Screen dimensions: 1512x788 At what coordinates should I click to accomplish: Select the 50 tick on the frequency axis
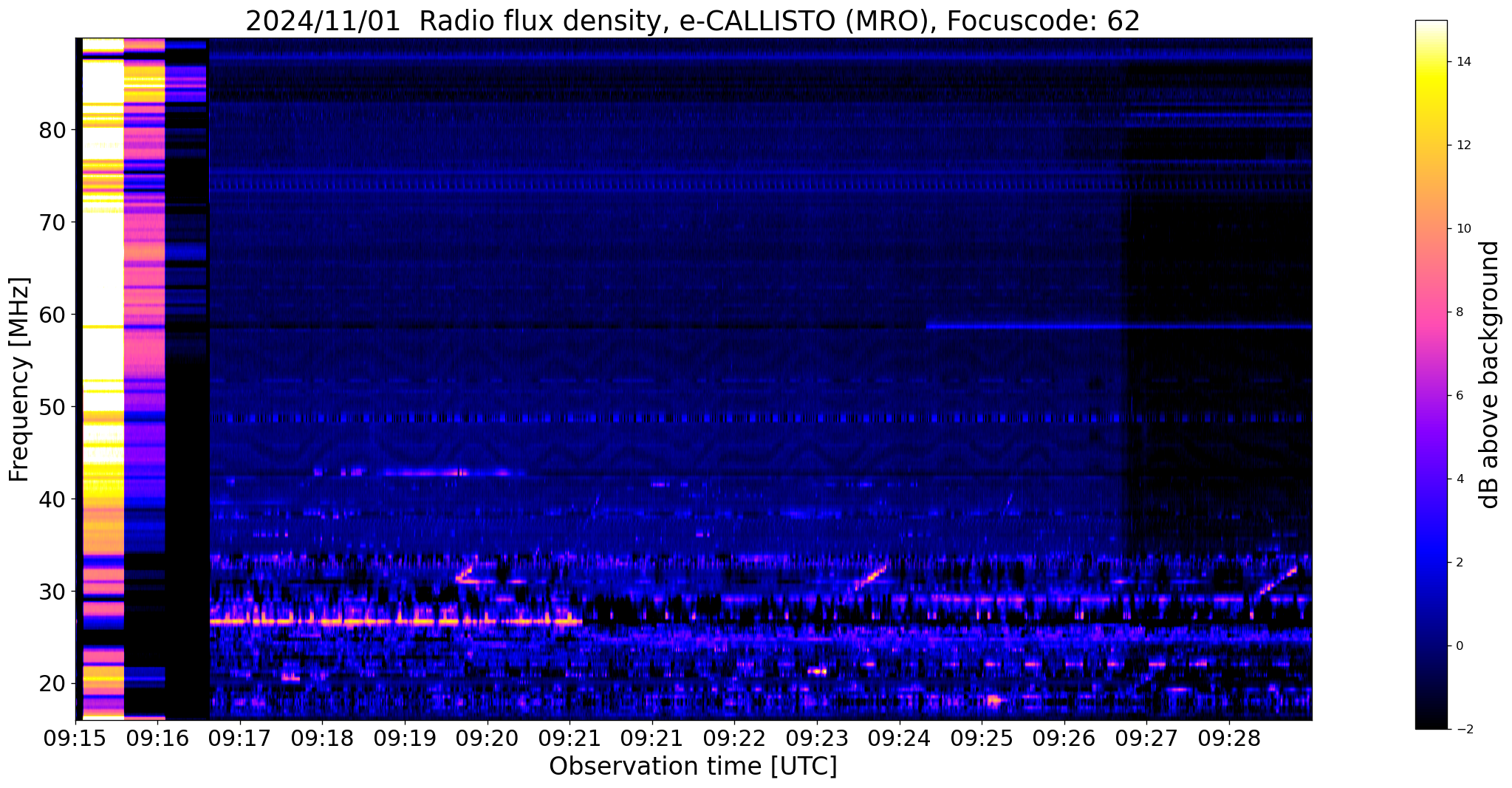(52, 407)
